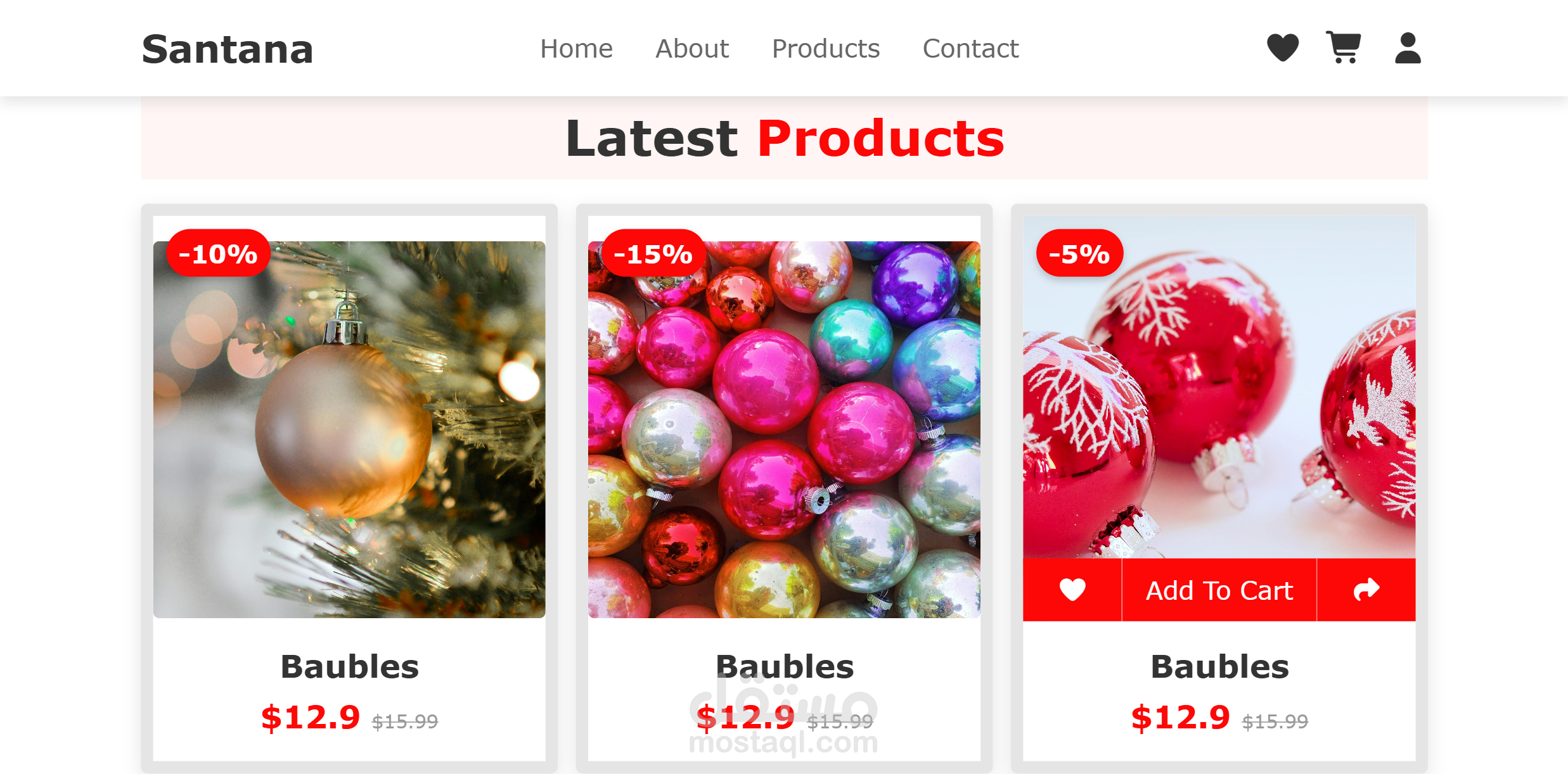1568x774 pixels.
Task: Open the red snowy baubles image
Action: tap(1219, 387)
